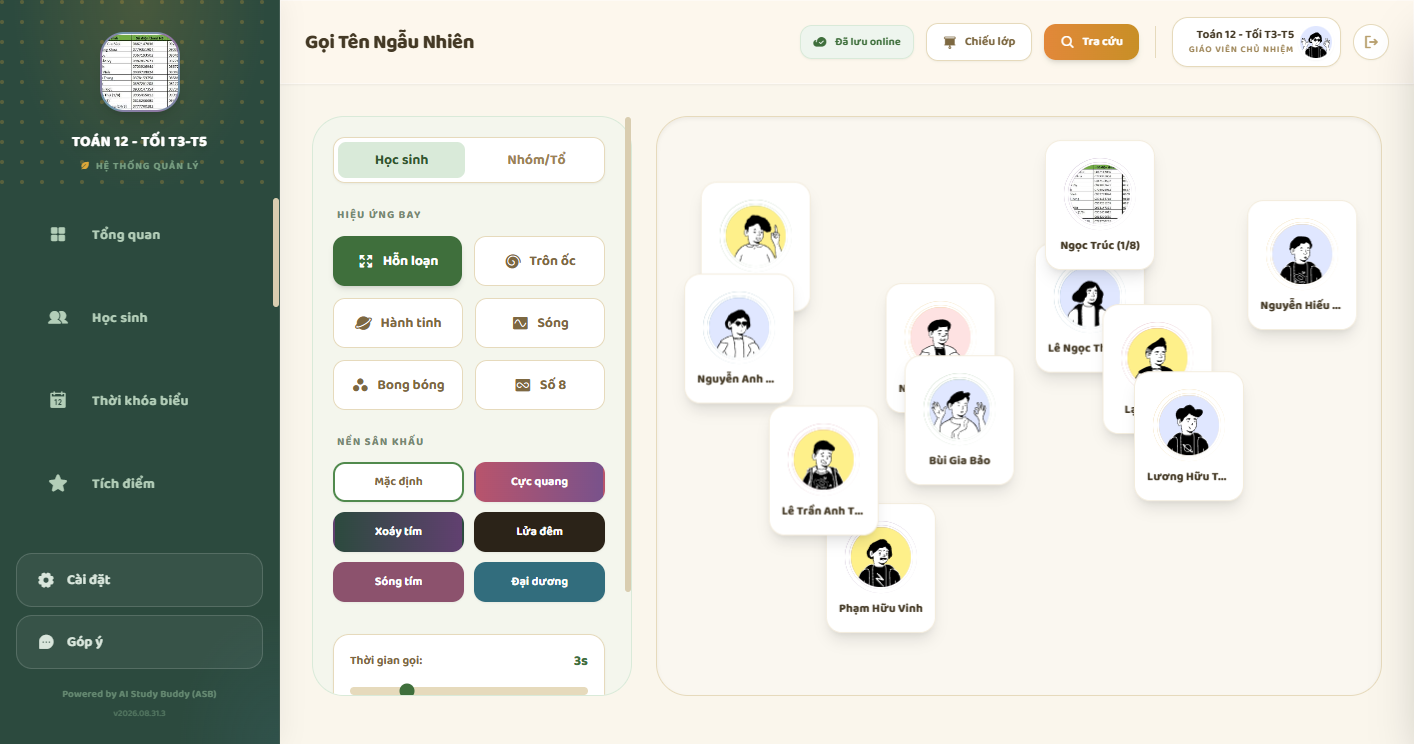
Task: Click the Ngọc Trúc (1/8) card
Action: pyautogui.click(x=1100, y=205)
